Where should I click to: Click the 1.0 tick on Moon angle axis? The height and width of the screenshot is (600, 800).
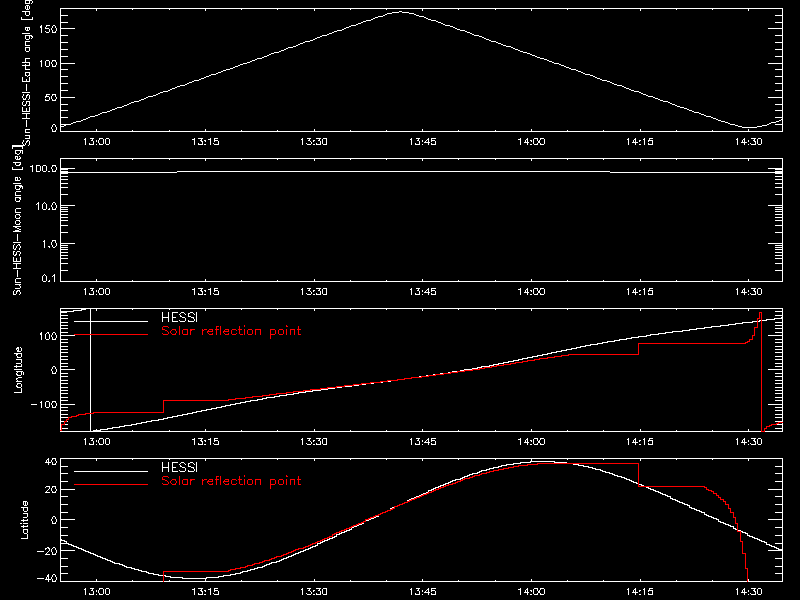[x=48, y=244]
